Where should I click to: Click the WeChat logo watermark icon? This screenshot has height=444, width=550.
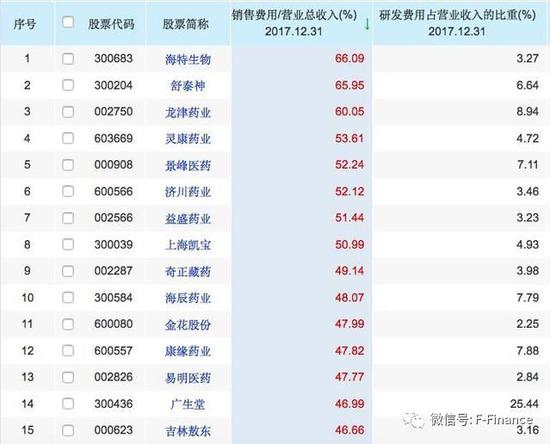pyautogui.click(x=414, y=420)
